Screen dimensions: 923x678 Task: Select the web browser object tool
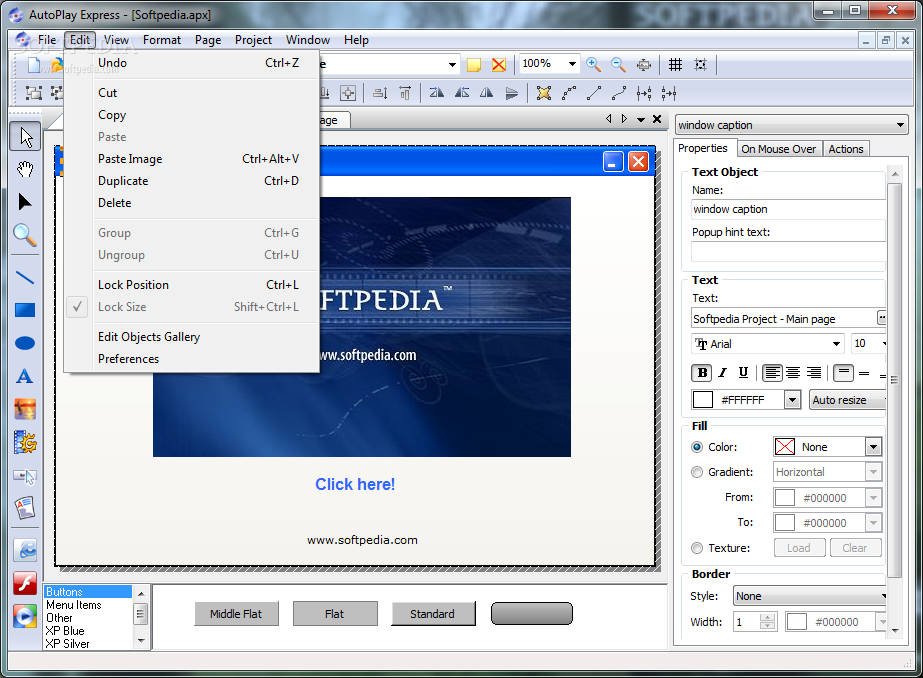[25, 550]
